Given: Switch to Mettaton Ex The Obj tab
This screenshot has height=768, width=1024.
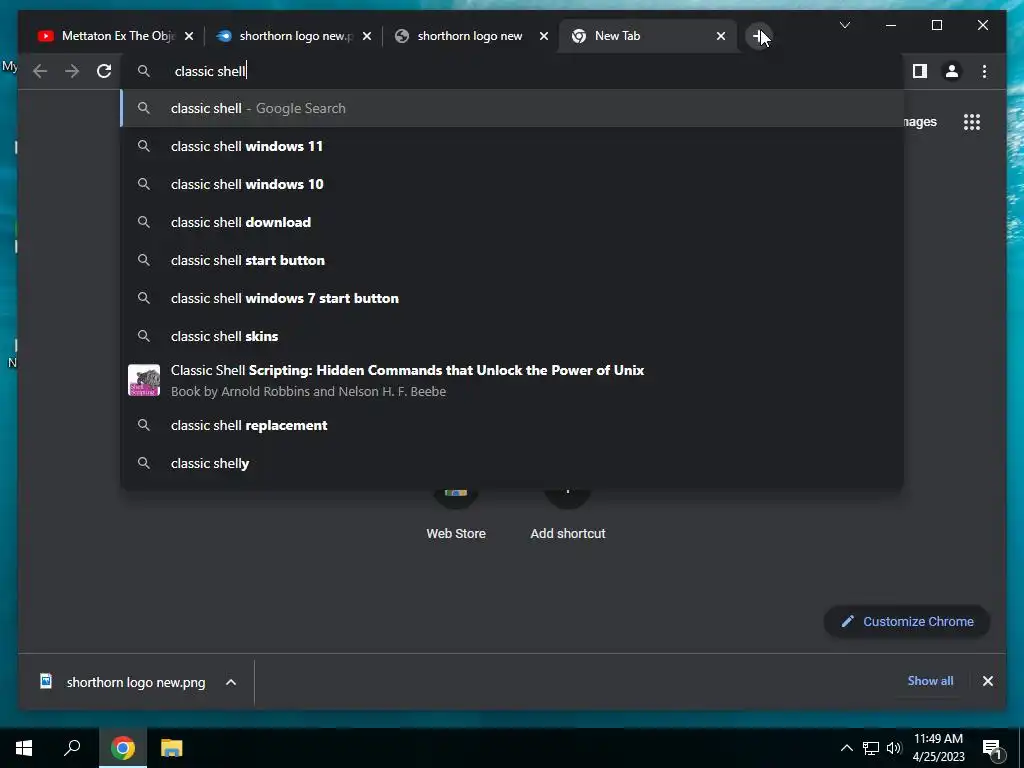Looking at the screenshot, I should click(116, 36).
